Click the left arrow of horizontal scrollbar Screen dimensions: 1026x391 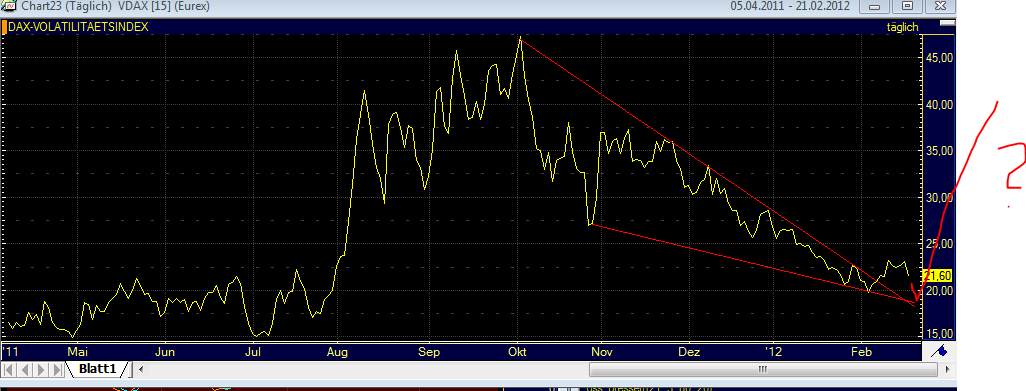click(141, 370)
